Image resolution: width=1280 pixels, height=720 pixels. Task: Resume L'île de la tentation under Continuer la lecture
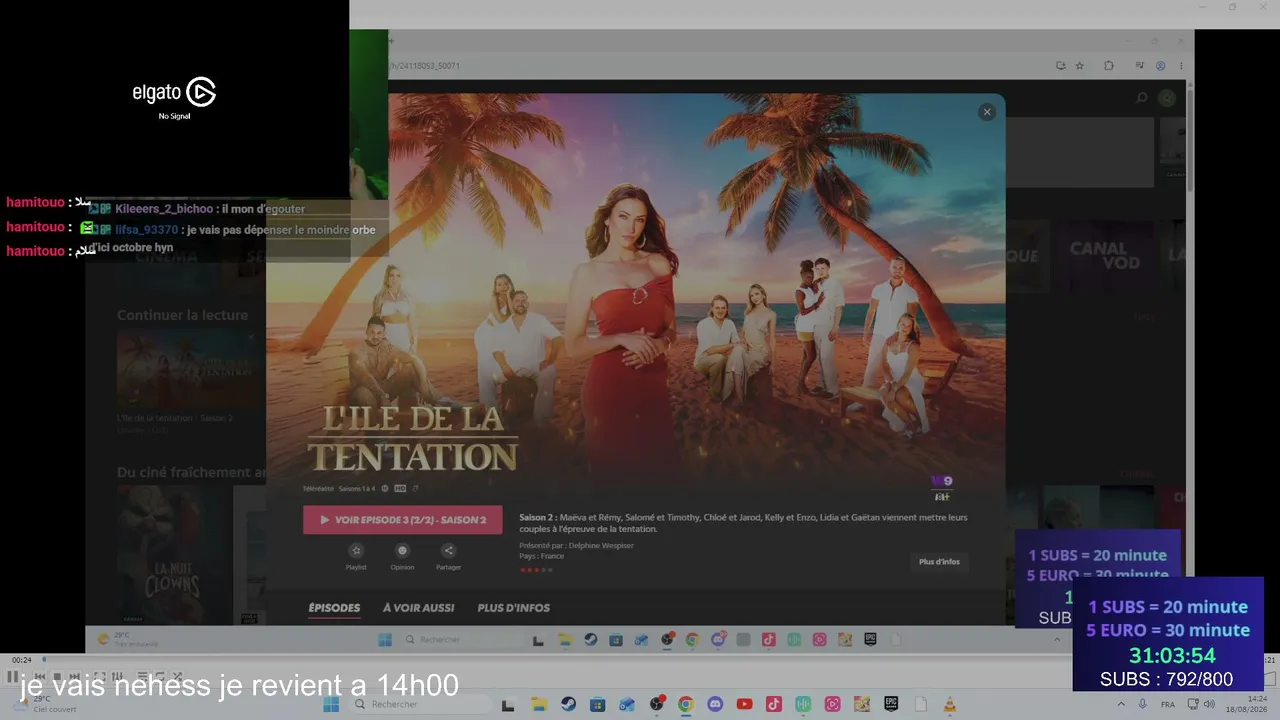tap(188, 370)
